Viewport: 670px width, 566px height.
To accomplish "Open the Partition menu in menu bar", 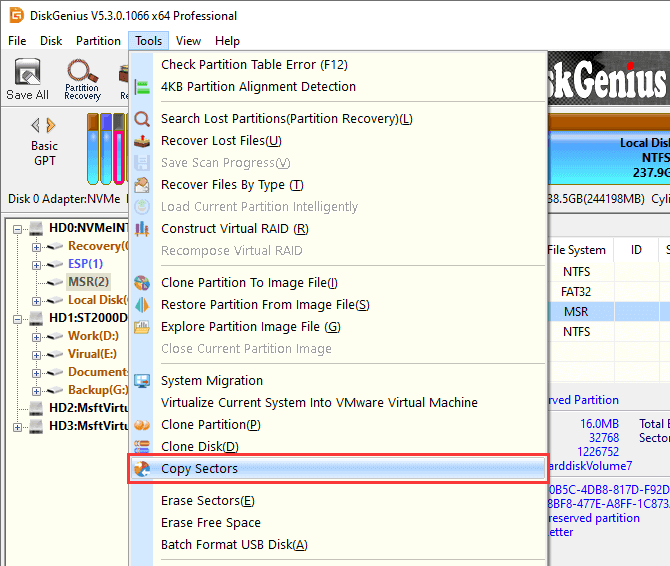I will coord(98,41).
